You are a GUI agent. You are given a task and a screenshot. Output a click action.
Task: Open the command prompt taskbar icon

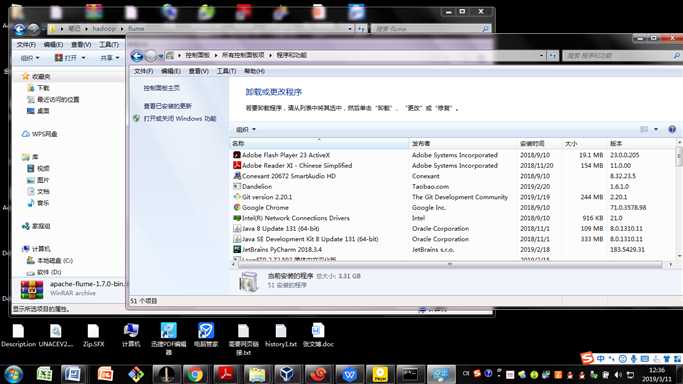[x=410, y=374]
